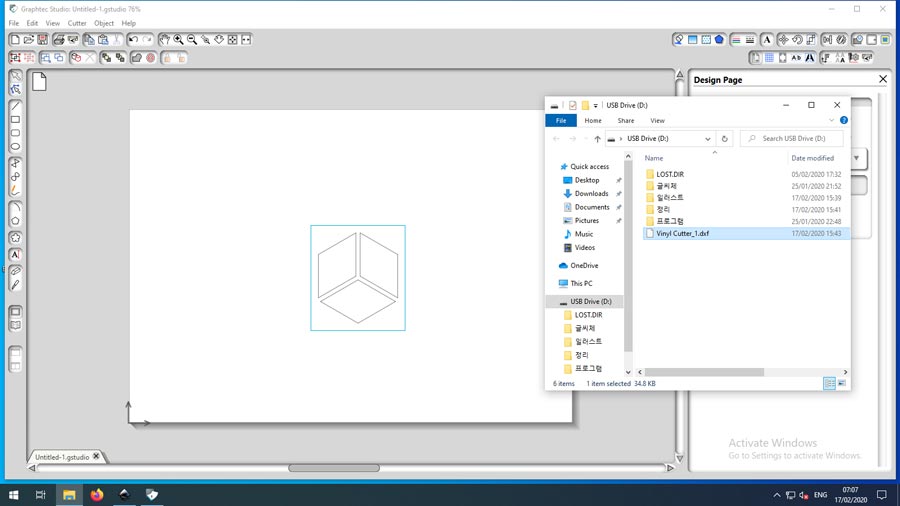Screen dimensions: 900x506
Task: Open Downloads in the navigation pane
Action: [x=591, y=194]
